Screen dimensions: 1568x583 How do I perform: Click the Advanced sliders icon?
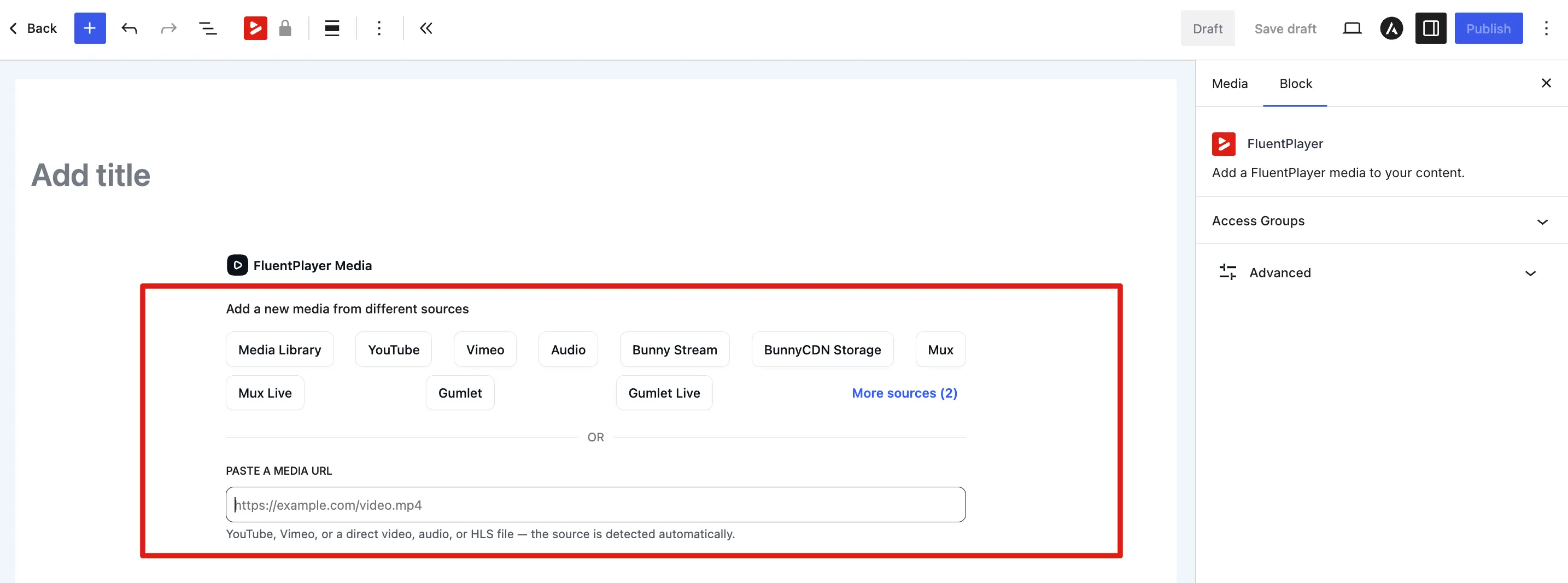pos(1228,272)
